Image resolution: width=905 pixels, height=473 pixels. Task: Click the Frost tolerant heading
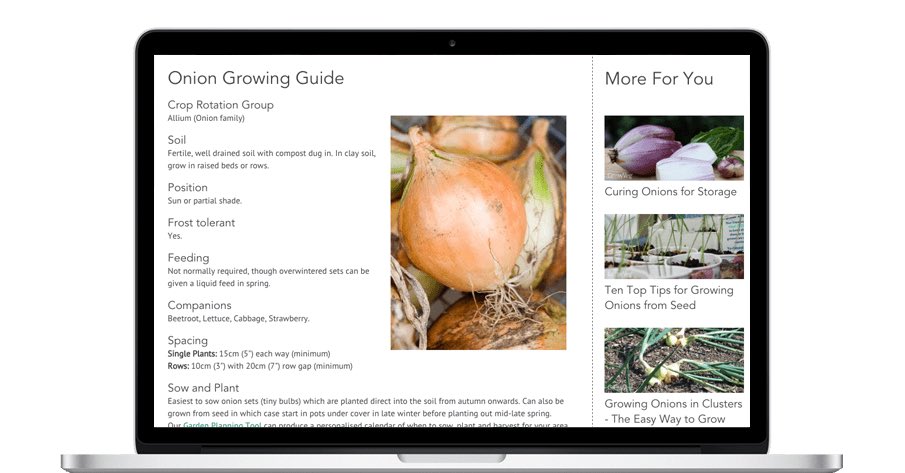[201, 223]
